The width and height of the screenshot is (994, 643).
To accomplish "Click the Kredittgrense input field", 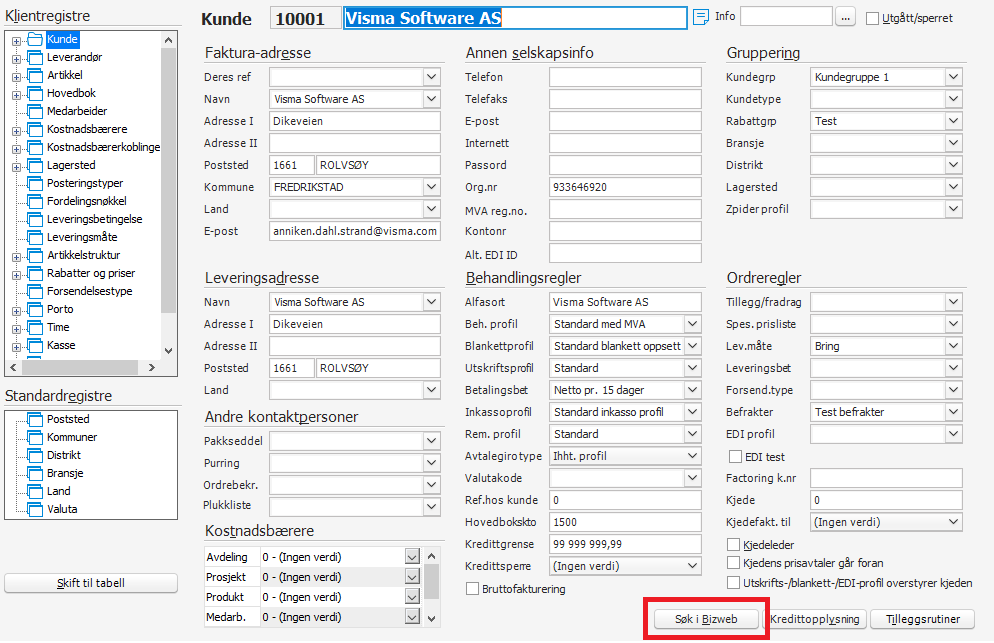I will 625,544.
